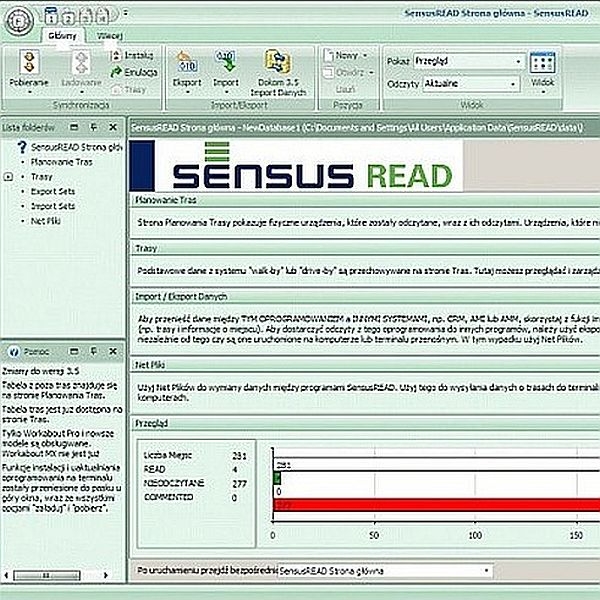Open the Nowy dropdown arrow
600x600 pixels.
coord(365,56)
